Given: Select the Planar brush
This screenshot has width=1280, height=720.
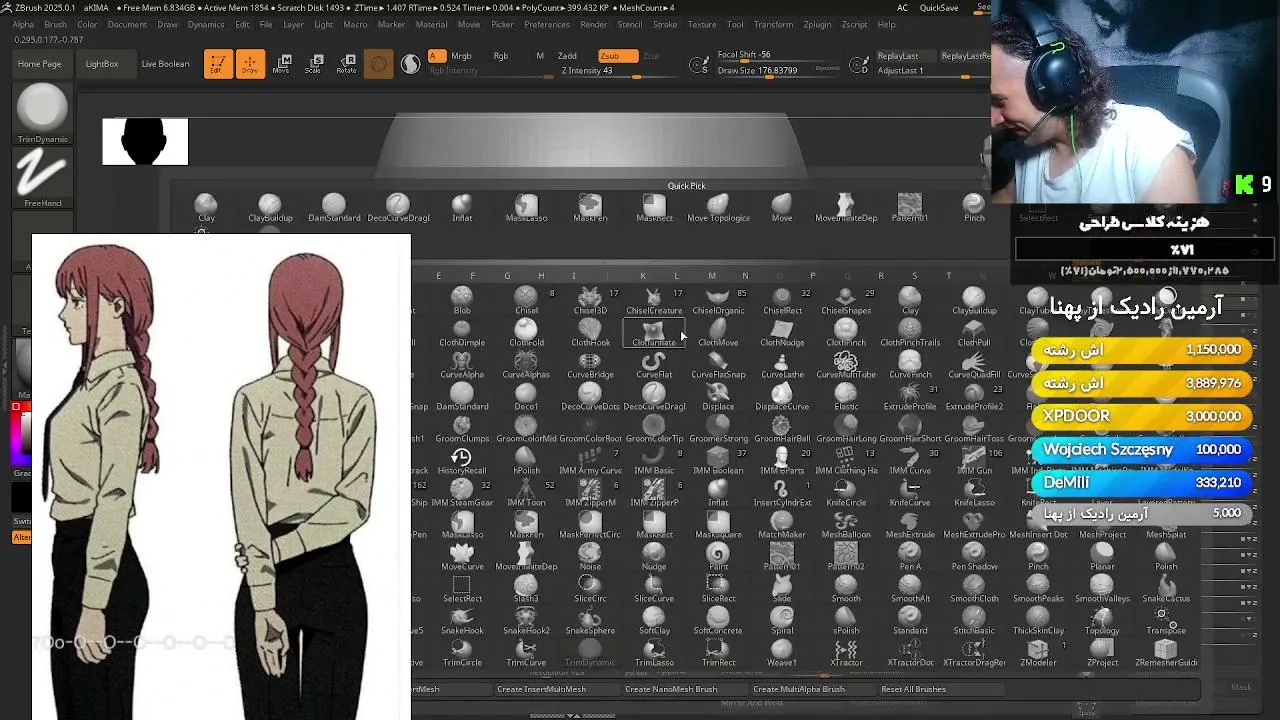Looking at the screenshot, I should coord(1102,557).
